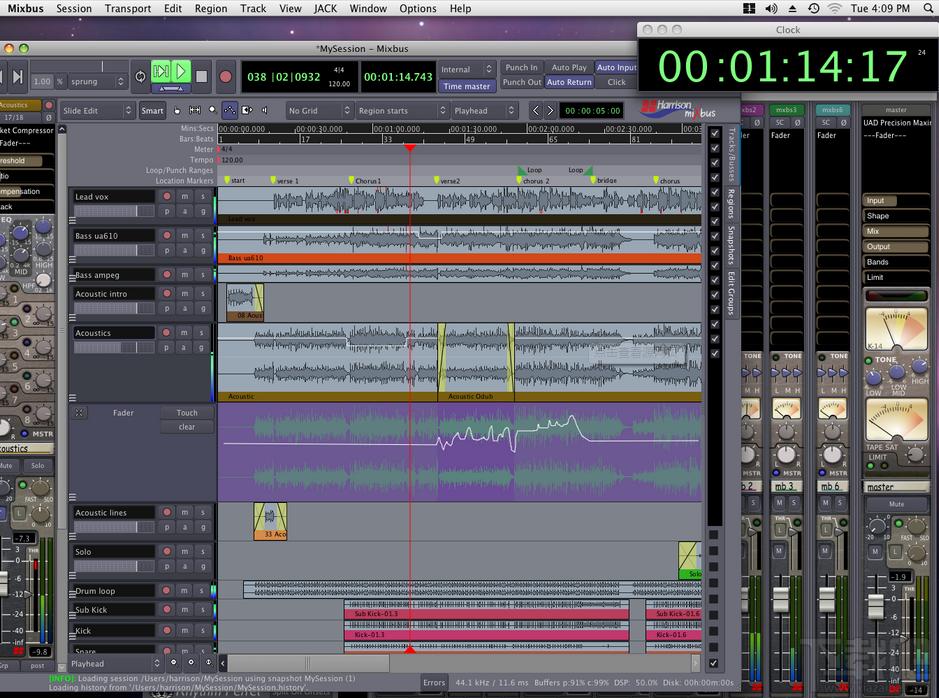Image resolution: width=939 pixels, height=698 pixels.
Task: Click the Punch In button
Action: (x=521, y=68)
